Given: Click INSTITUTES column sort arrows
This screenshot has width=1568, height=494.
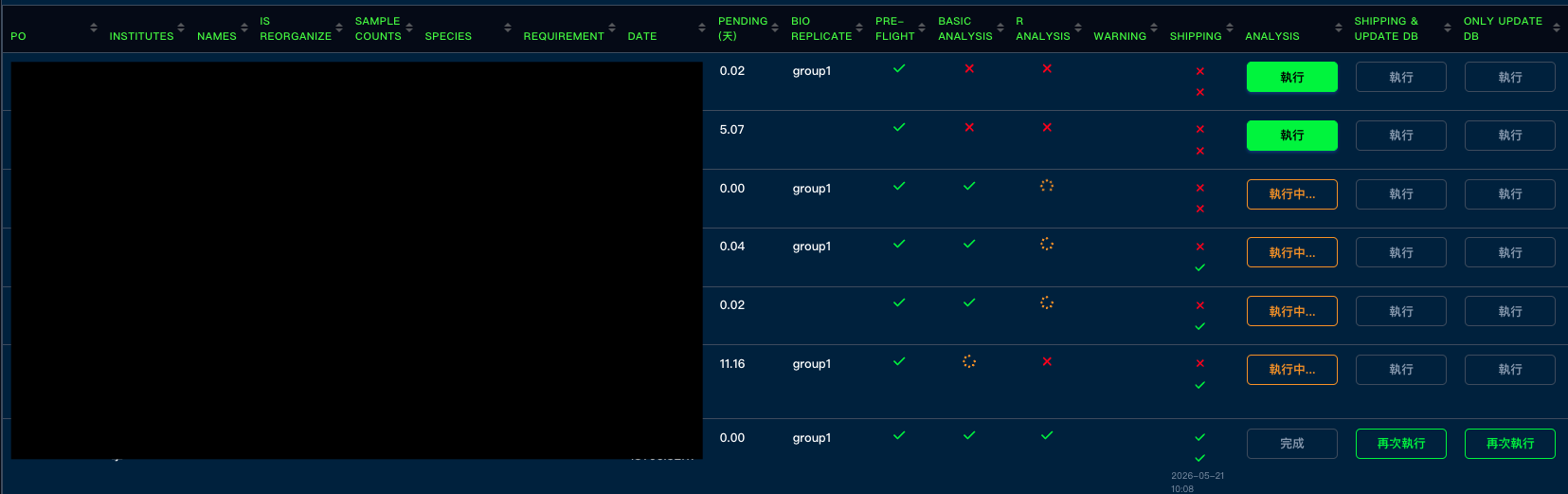Looking at the screenshot, I should click(181, 27).
